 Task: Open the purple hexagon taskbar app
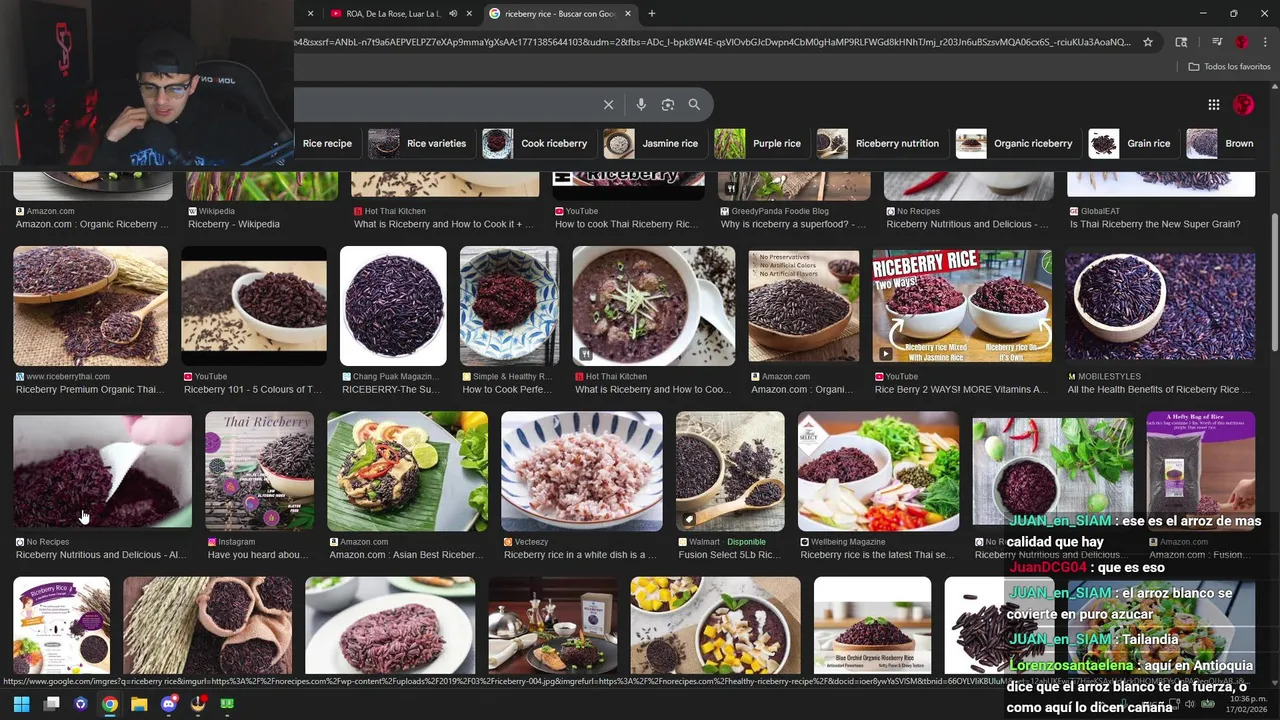[x=81, y=704]
